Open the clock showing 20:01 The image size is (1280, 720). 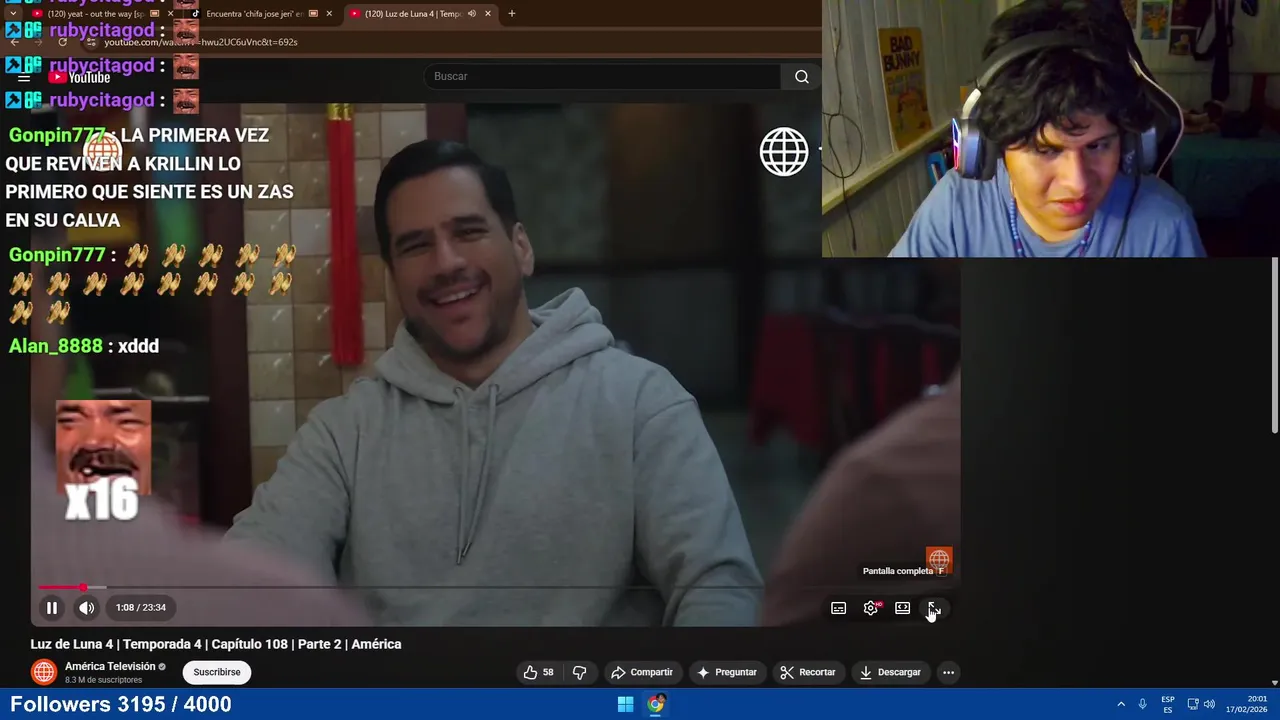click(1246, 704)
